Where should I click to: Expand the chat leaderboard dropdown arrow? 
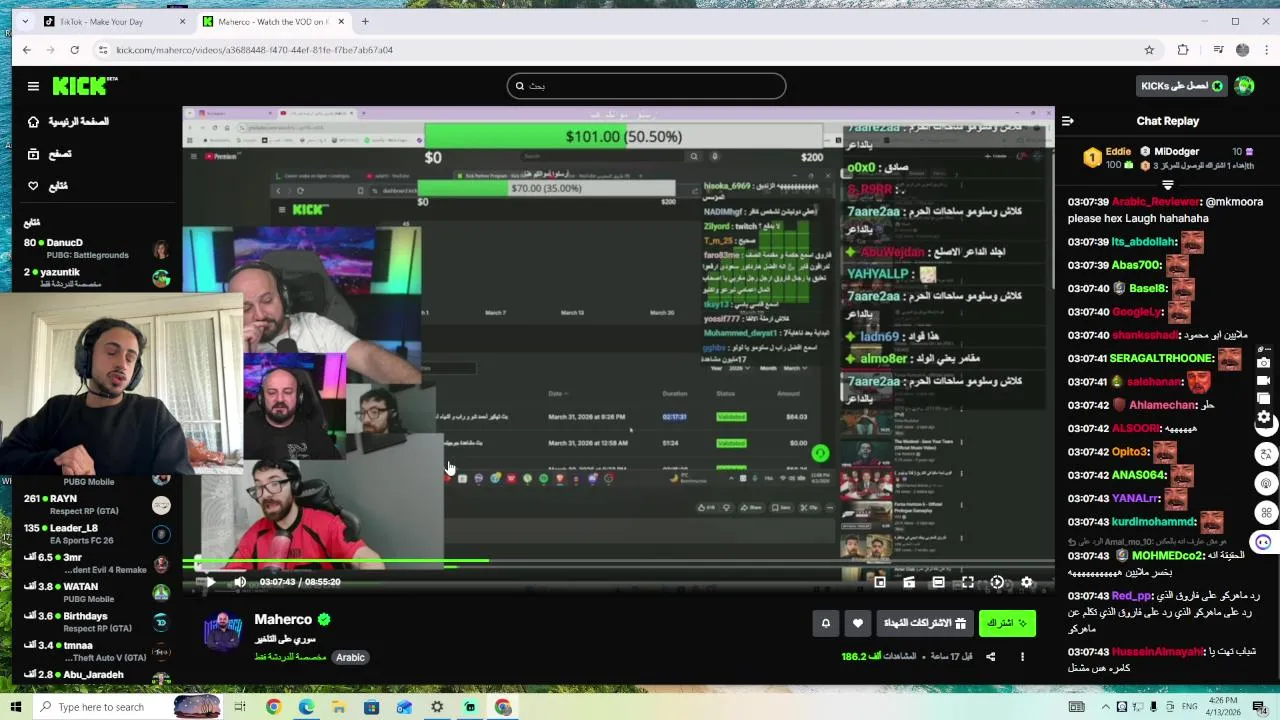pos(1167,185)
